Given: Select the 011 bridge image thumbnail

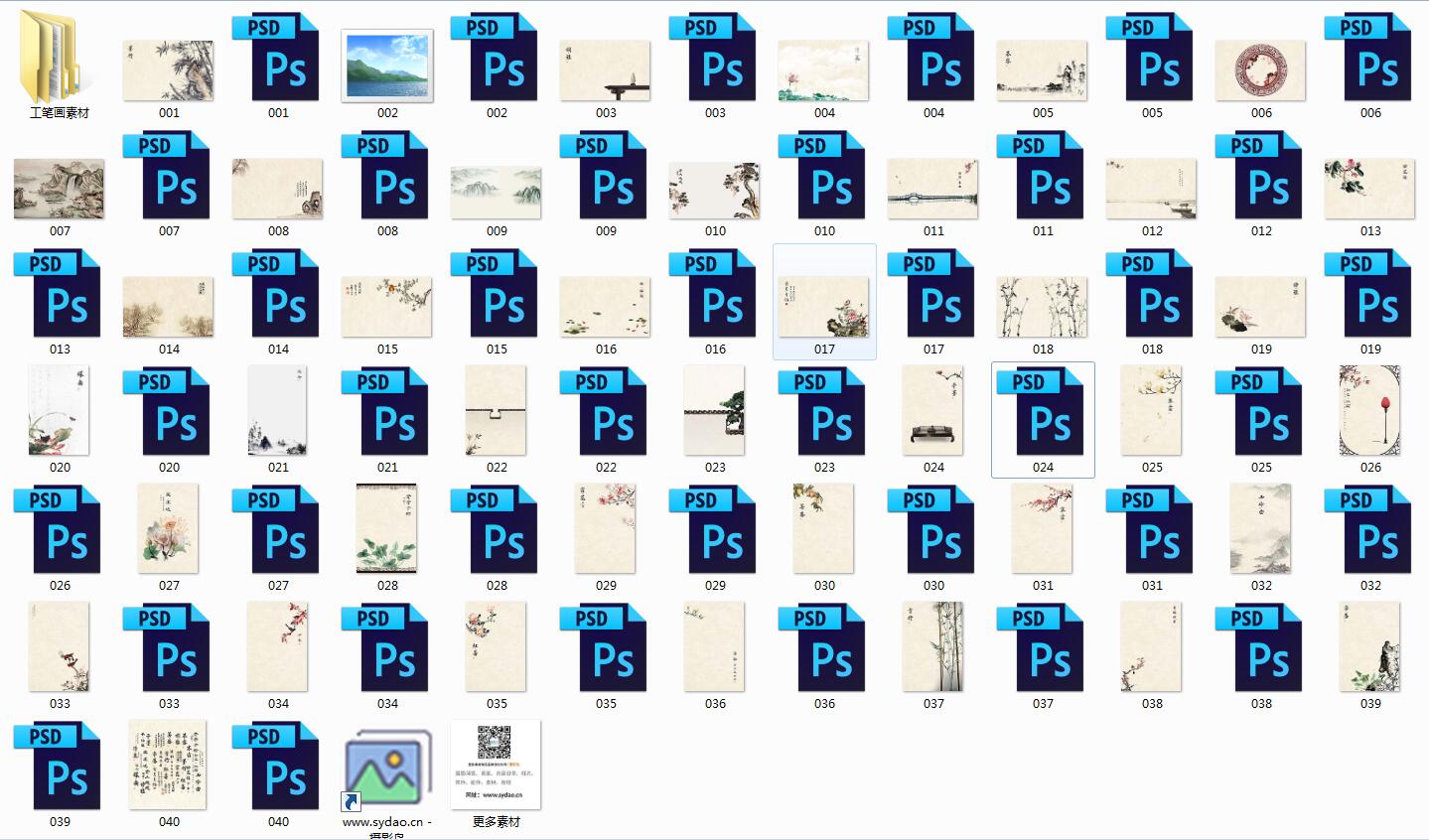Looking at the screenshot, I should 933,189.
